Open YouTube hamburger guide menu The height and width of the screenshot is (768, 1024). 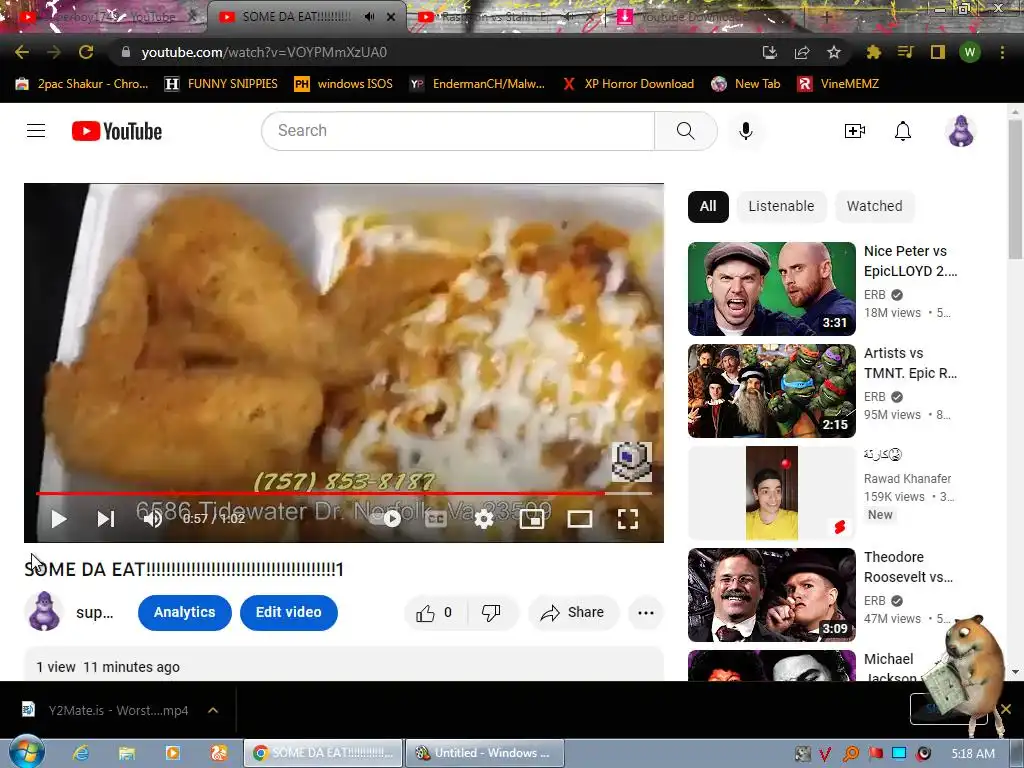pyautogui.click(x=36, y=131)
